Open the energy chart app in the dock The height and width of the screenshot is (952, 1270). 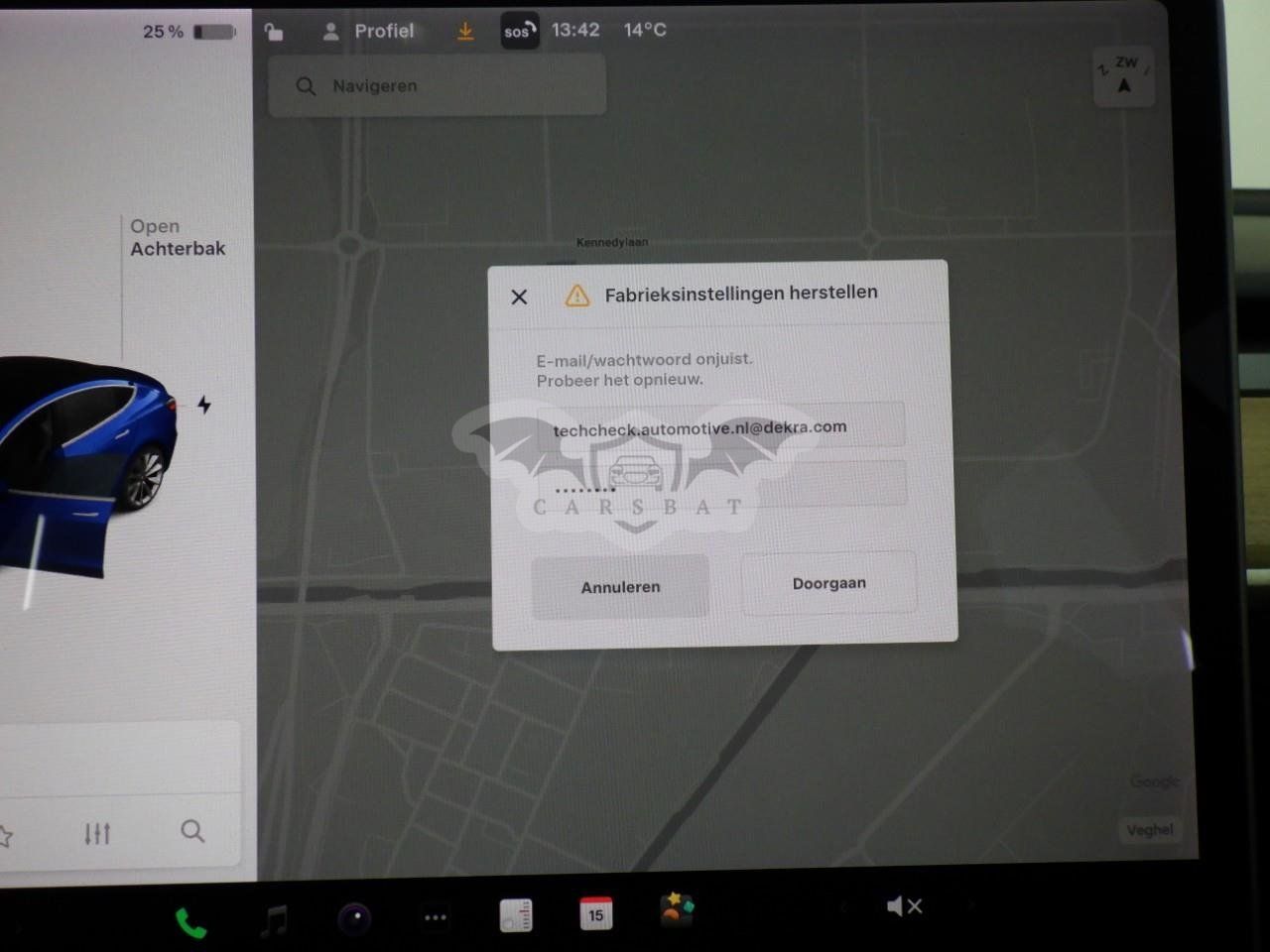coord(516,915)
